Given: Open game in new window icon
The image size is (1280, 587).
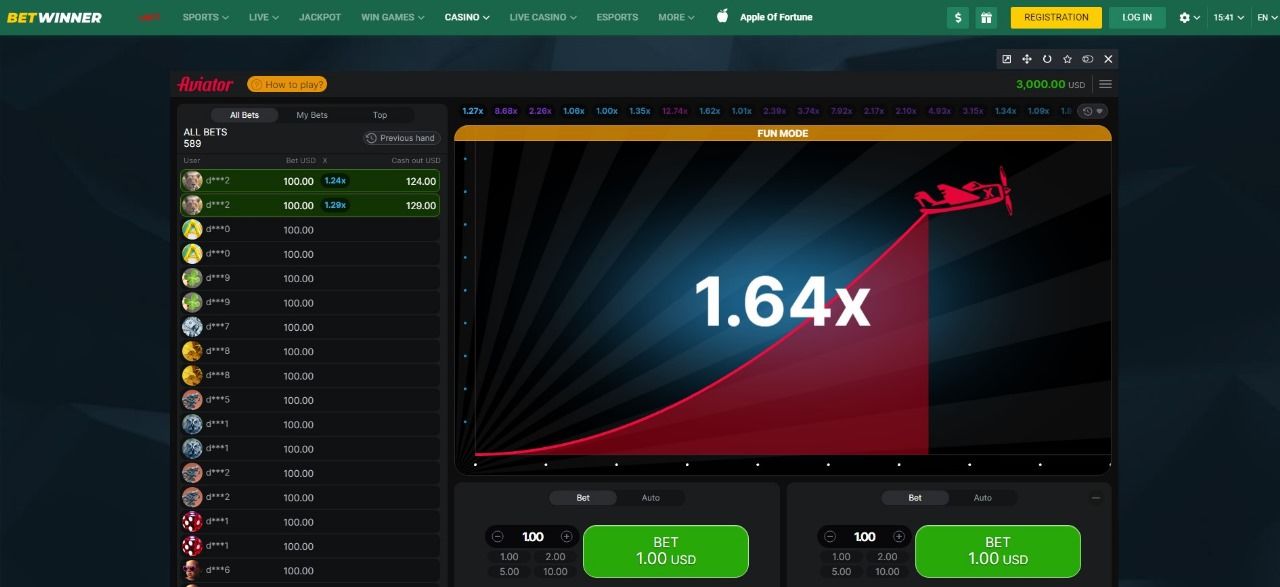Looking at the screenshot, I should pyautogui.click(x=1007, y=60).
